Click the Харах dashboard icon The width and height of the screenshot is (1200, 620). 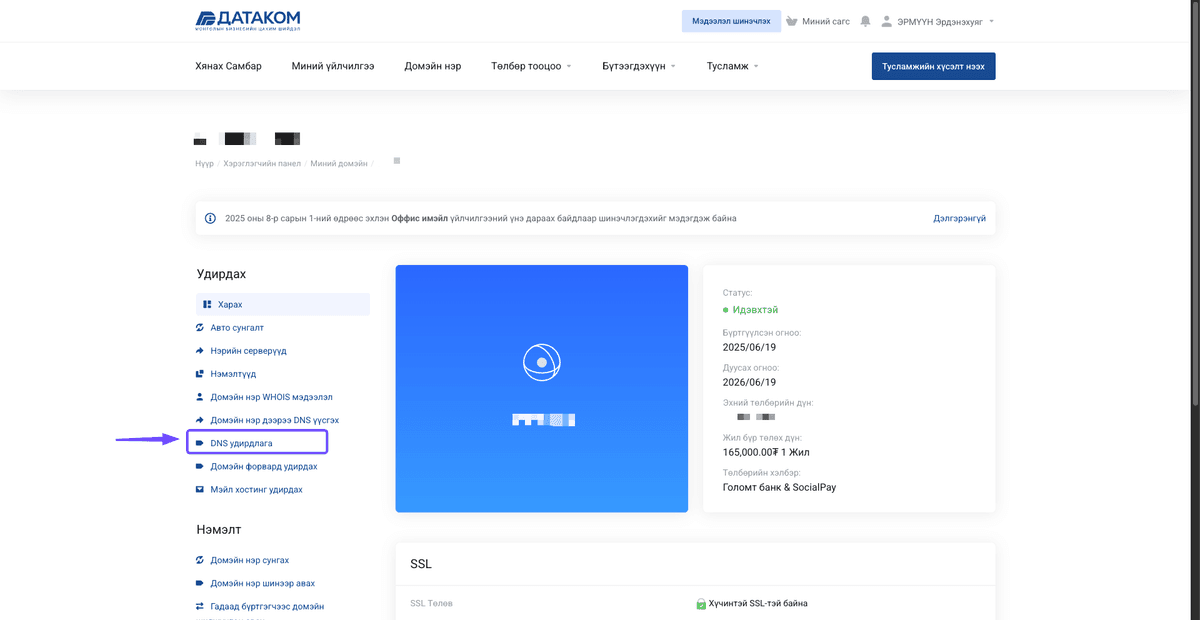(x=207, y=304)
